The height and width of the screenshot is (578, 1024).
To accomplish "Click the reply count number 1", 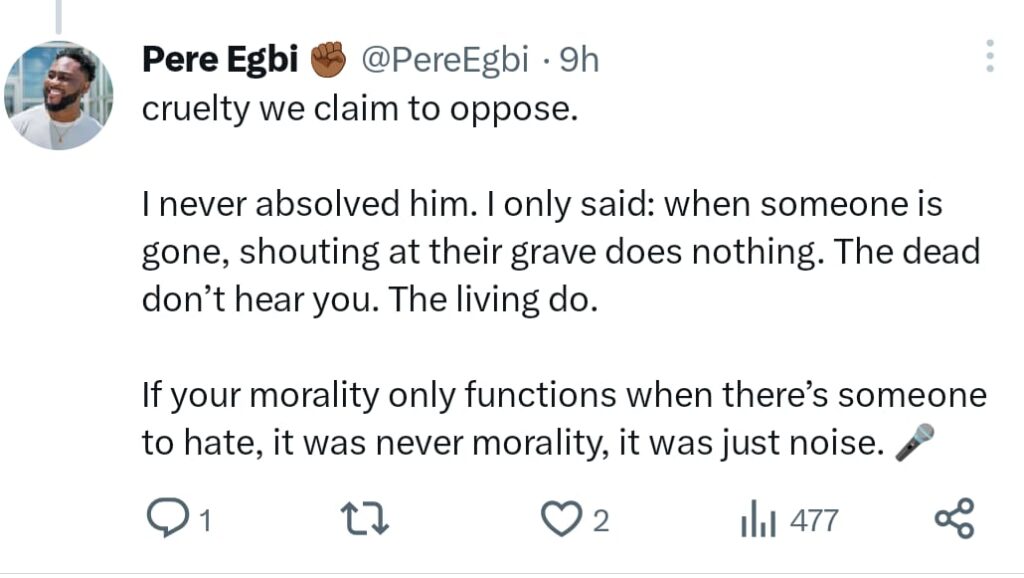I will (x=204, y=521).
